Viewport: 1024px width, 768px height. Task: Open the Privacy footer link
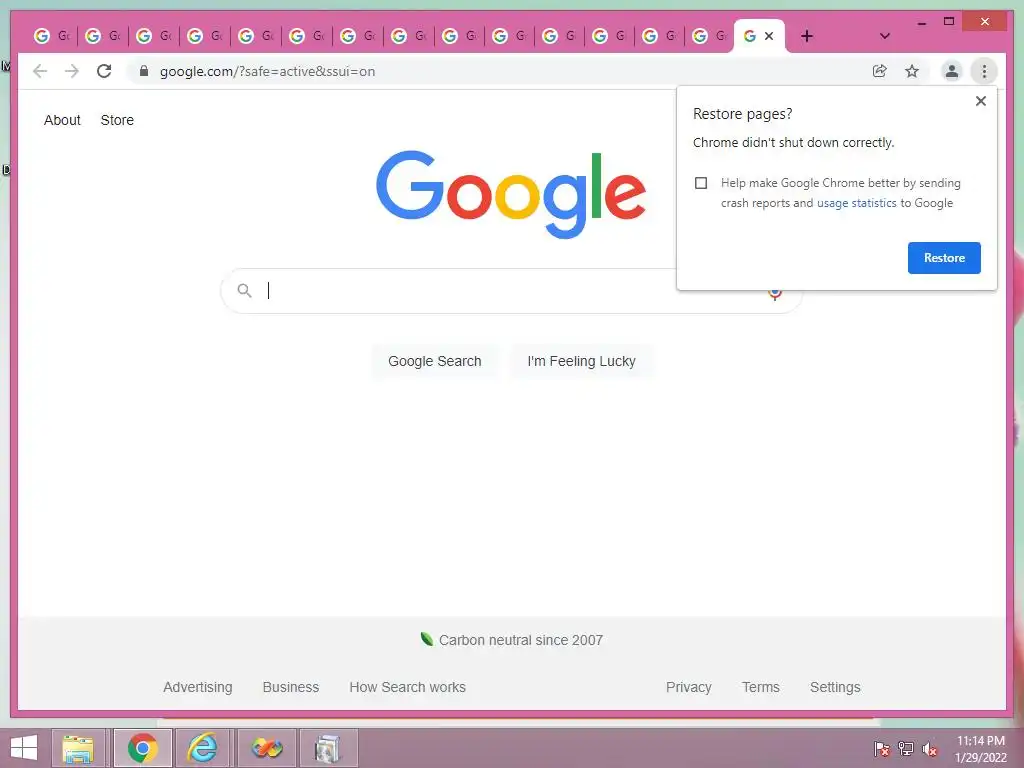pyautogui.click(x=688, y=687)
